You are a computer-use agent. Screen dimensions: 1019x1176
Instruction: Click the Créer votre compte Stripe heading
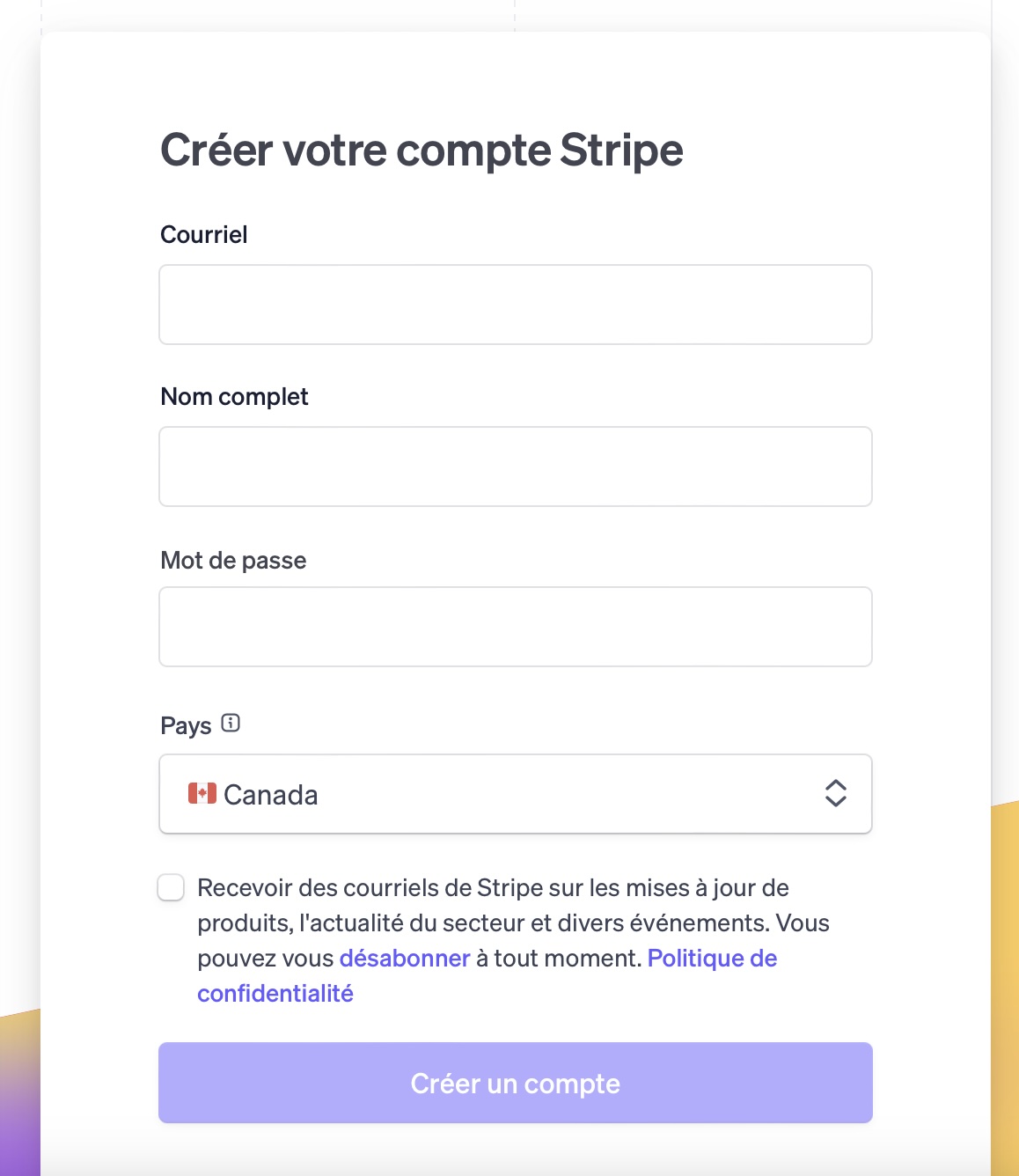(422, 150)
